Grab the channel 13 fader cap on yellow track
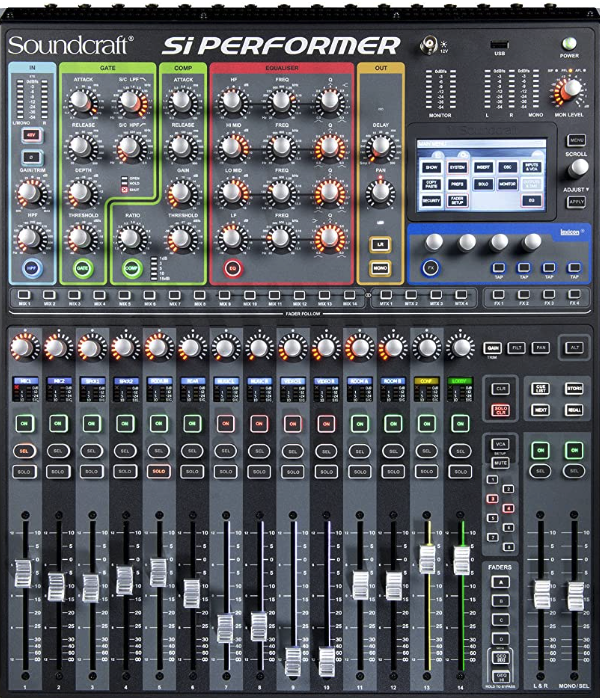Viewport: 600px width, 698px height. tap(427, 559)
